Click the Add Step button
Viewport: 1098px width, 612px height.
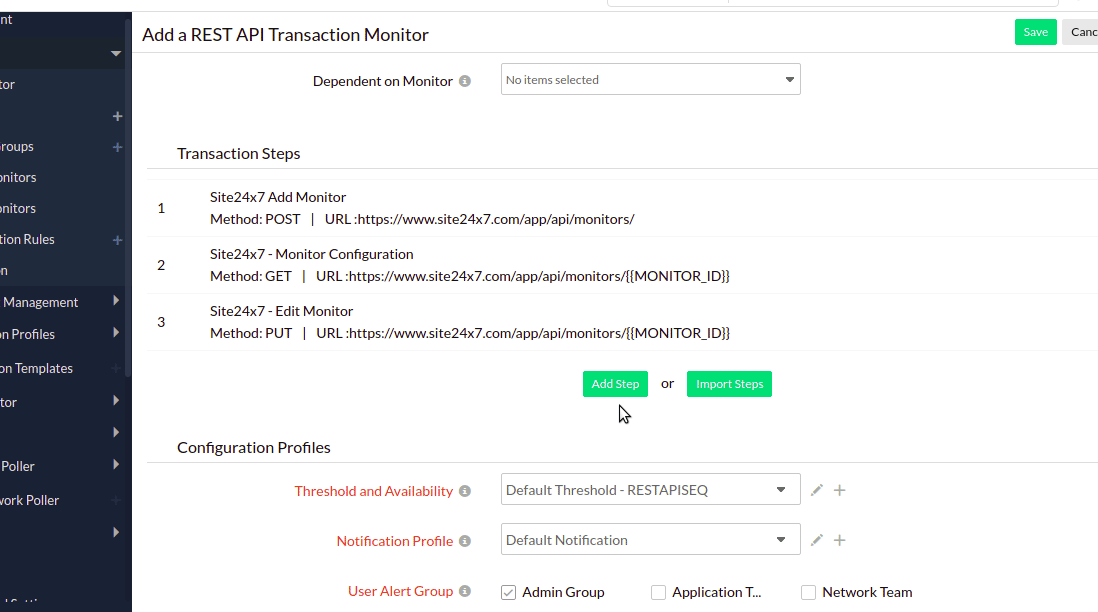[x=615, y=384]
